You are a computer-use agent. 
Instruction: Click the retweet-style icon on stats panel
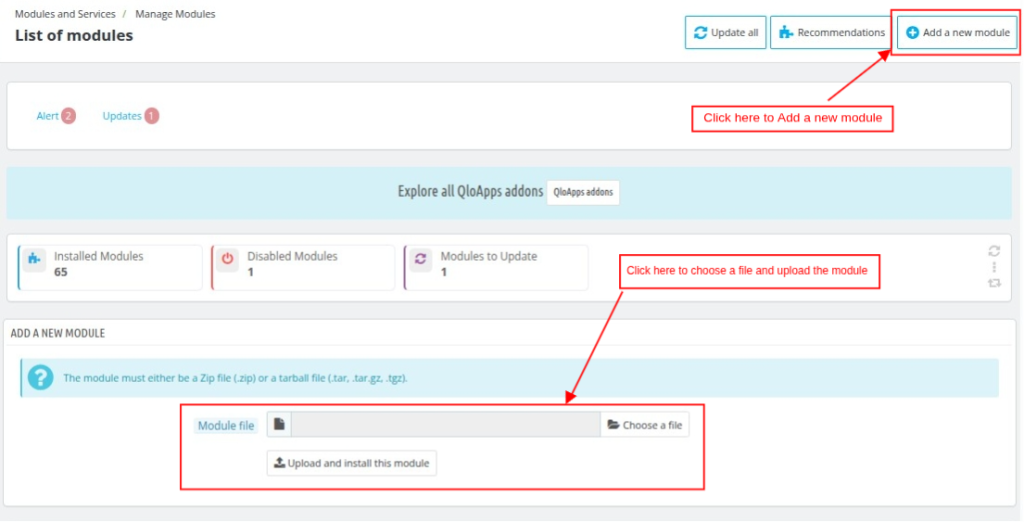pos(994,284)
